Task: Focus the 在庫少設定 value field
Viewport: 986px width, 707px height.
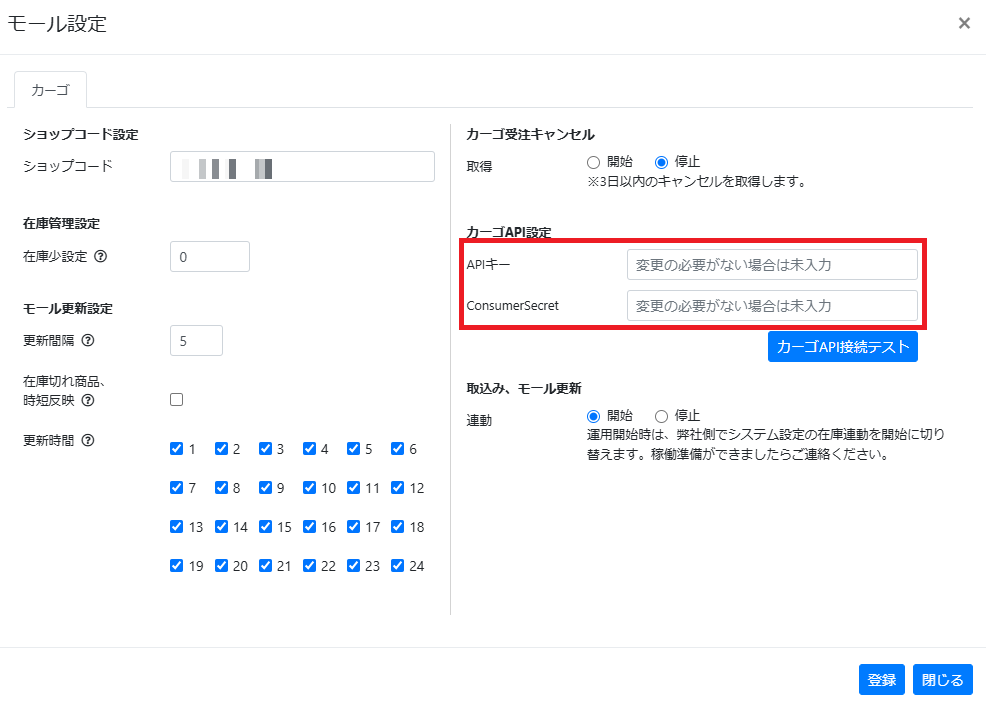Action: pyautogui.click(x=210, y=257)
